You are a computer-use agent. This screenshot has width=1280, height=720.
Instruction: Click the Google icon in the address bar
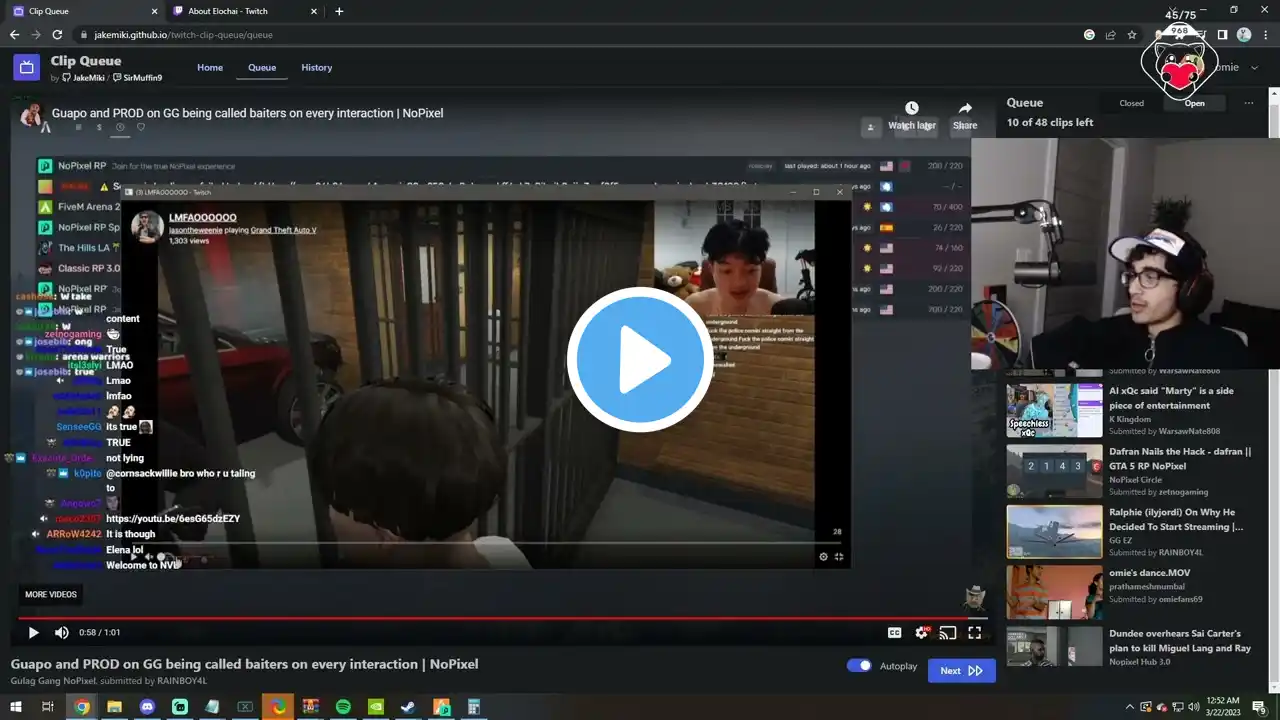(x=1089, y=35)
